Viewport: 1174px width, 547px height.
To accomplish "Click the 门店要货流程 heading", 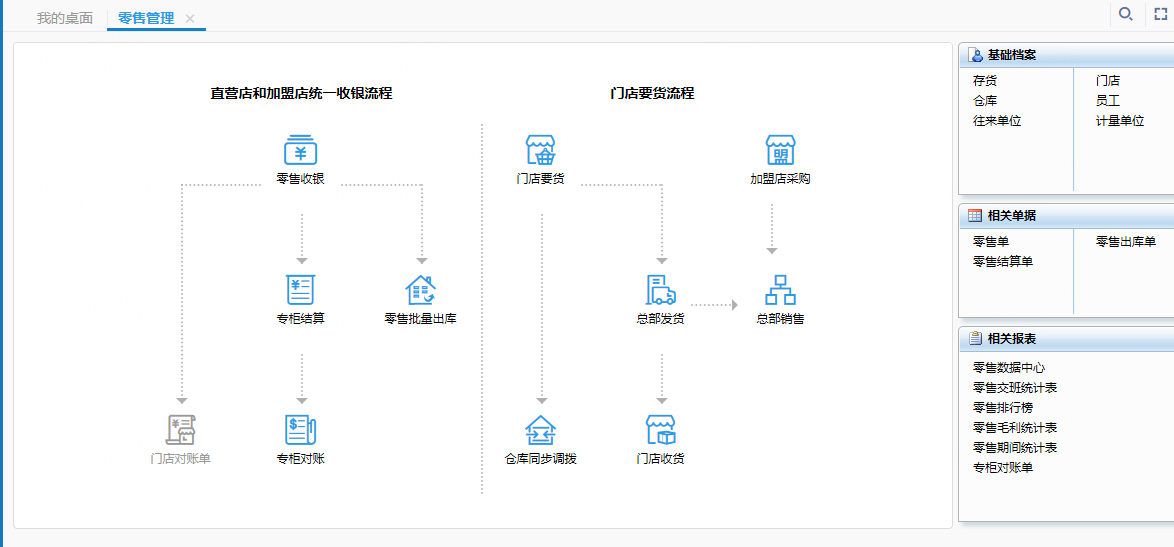I will point(652,94).
